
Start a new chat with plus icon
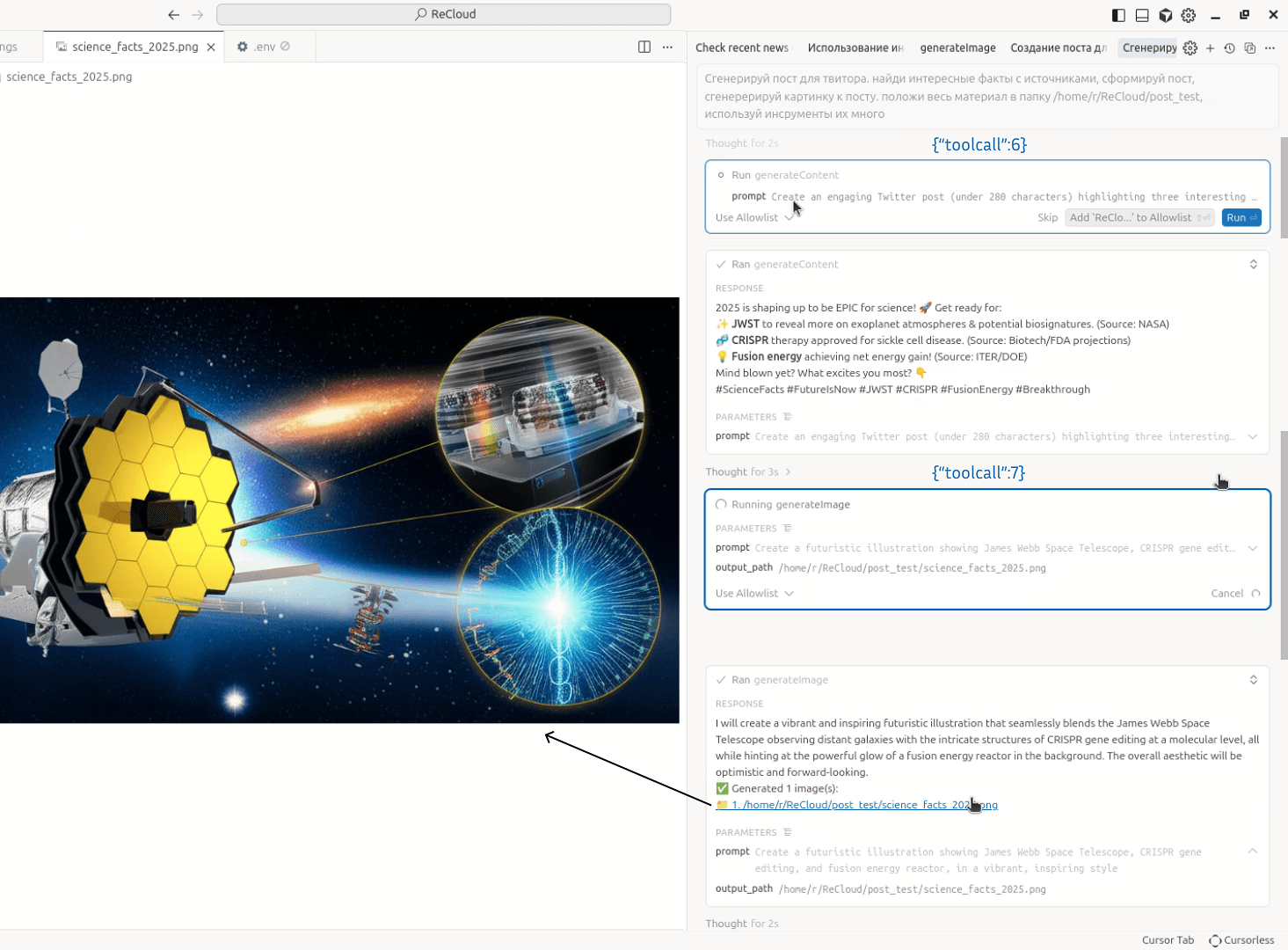[x=1211, y=48]
